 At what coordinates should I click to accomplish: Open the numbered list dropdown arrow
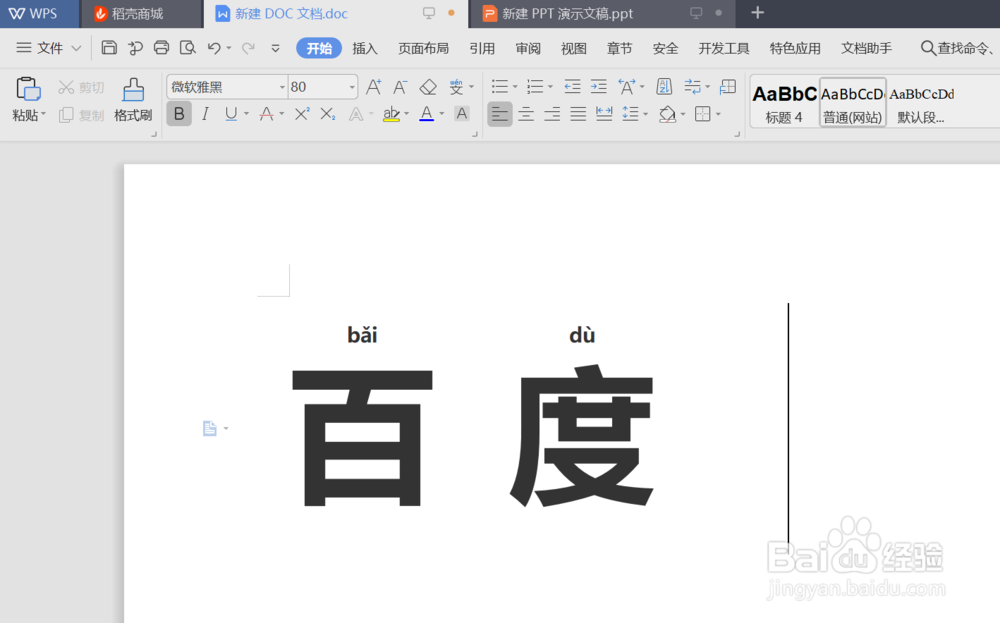(550, 87)
